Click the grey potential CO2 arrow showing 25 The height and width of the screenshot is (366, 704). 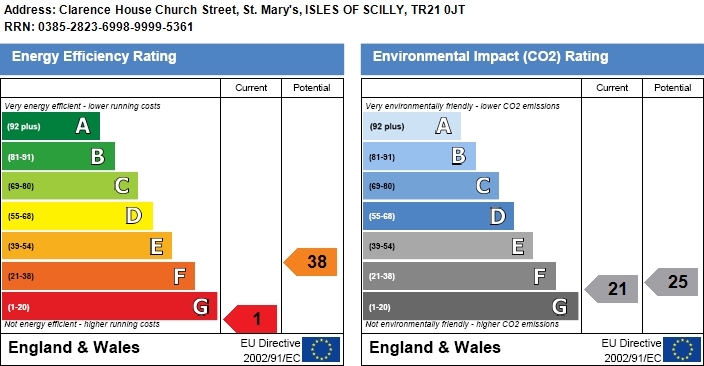(x=671, y=282)
